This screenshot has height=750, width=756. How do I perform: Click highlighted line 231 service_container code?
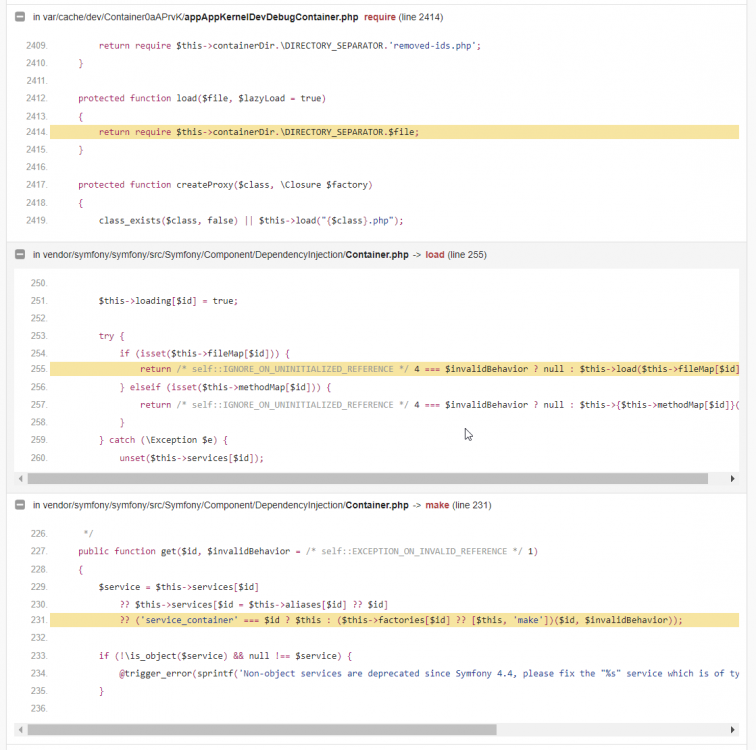(x=401, y=620)
